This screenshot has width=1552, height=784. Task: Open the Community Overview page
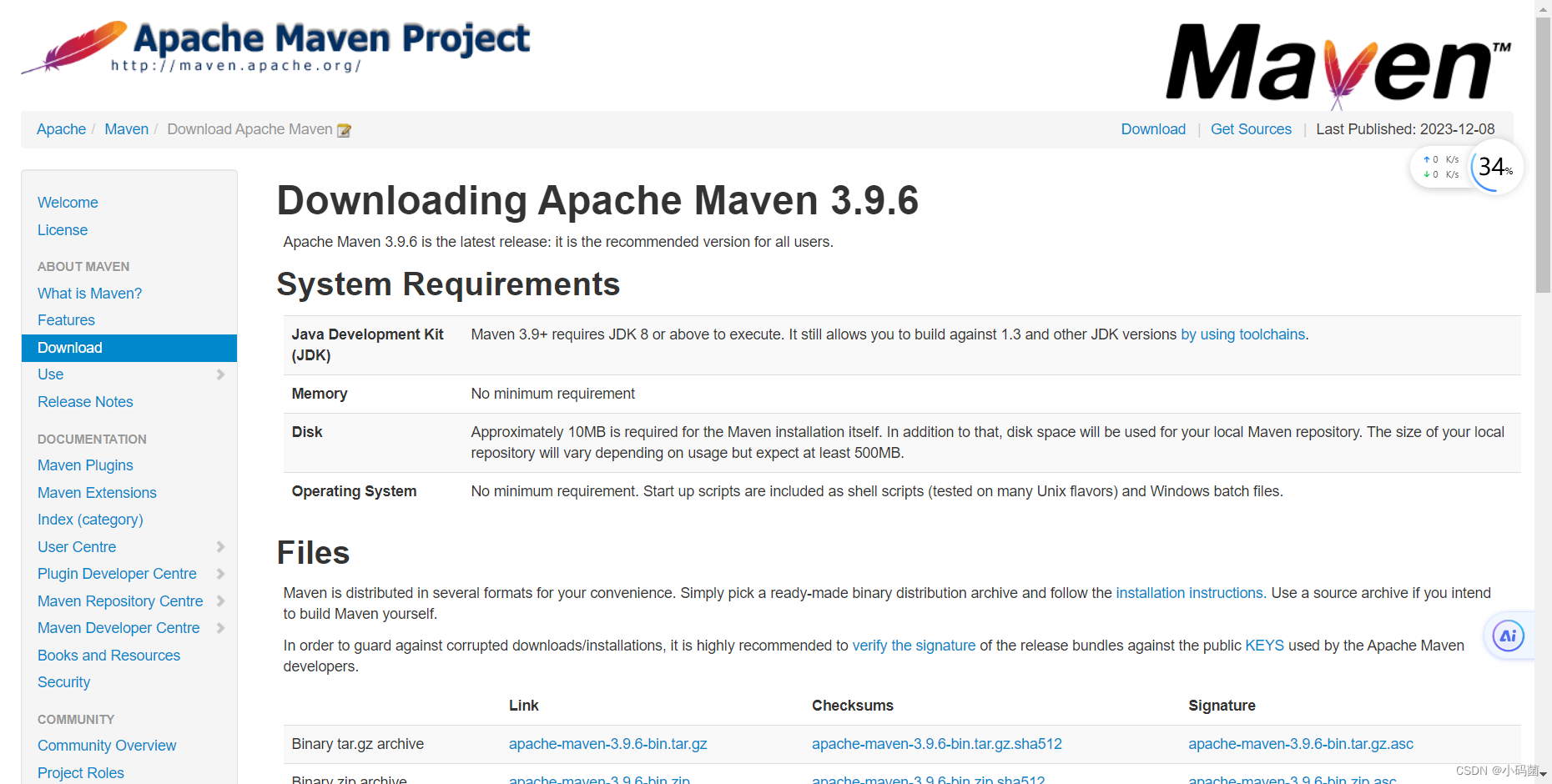106,745
